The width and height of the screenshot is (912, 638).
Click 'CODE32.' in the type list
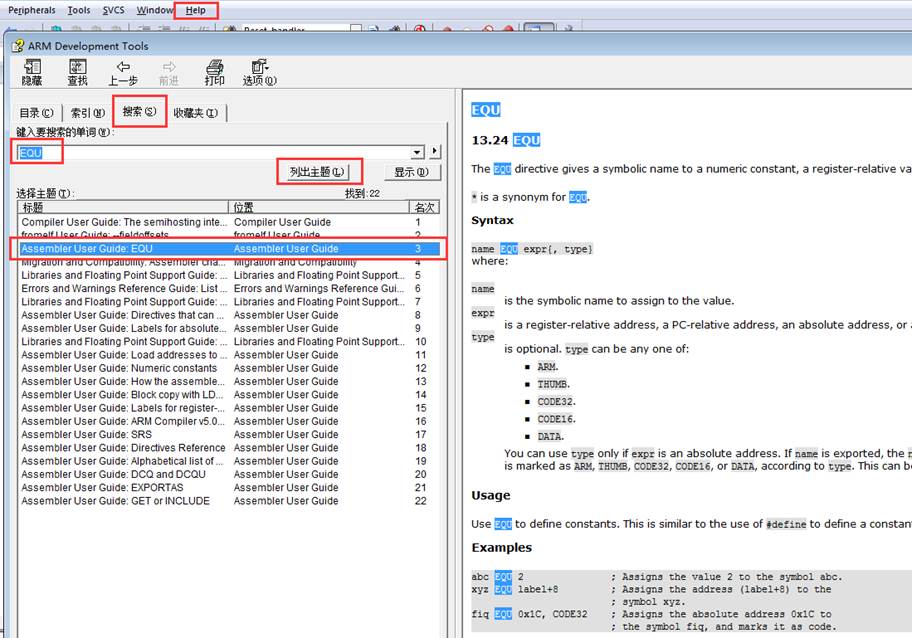pos(556,402)
